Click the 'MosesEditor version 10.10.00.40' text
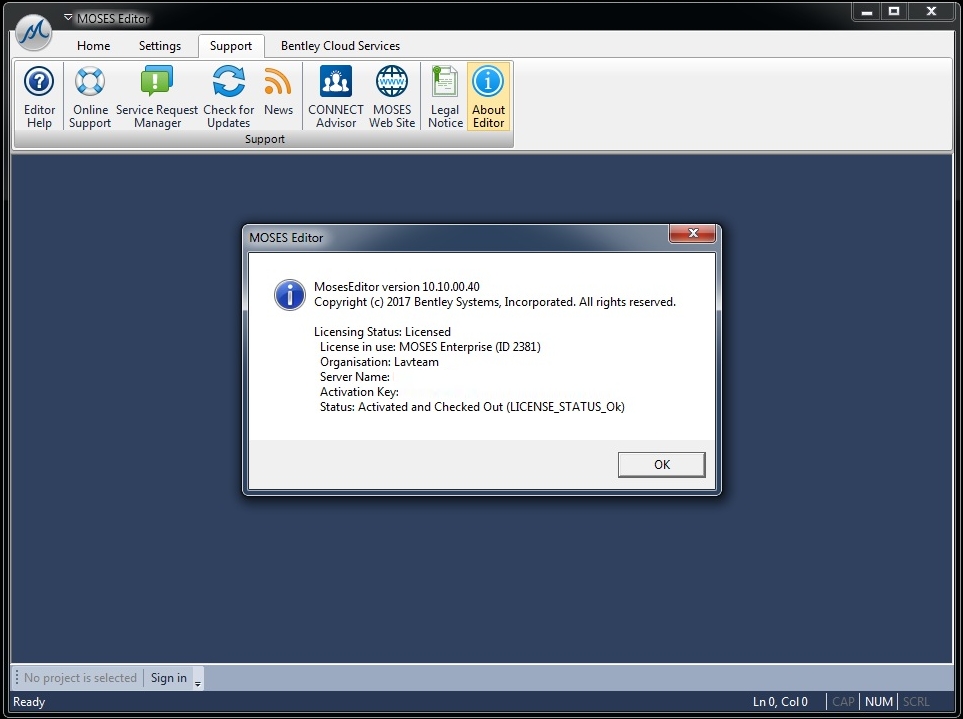Image resolution: width=963 pixels, height=719 pixels. pos(397,287)
